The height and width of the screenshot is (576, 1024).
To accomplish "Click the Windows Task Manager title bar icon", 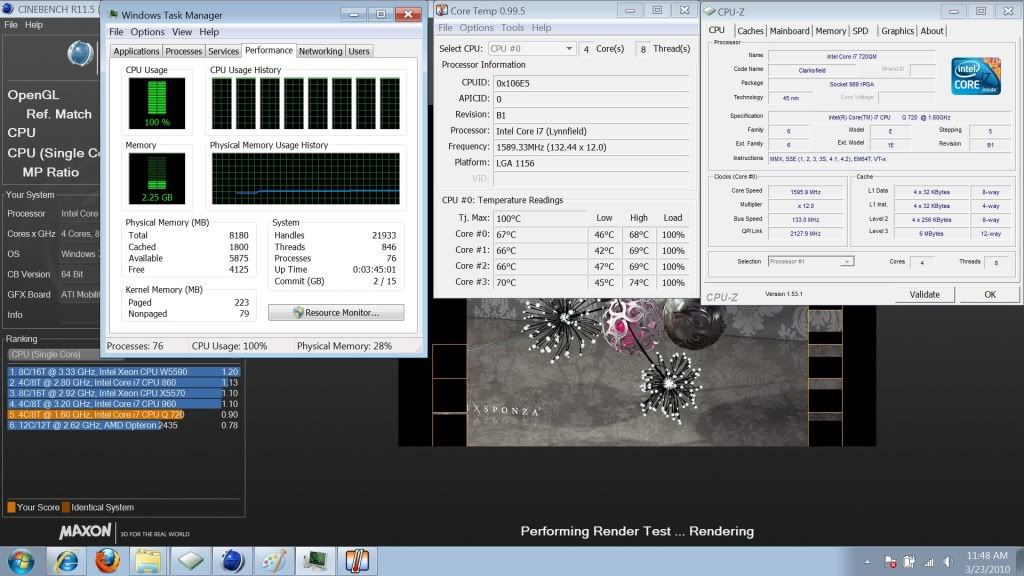I will pos(113,14).
